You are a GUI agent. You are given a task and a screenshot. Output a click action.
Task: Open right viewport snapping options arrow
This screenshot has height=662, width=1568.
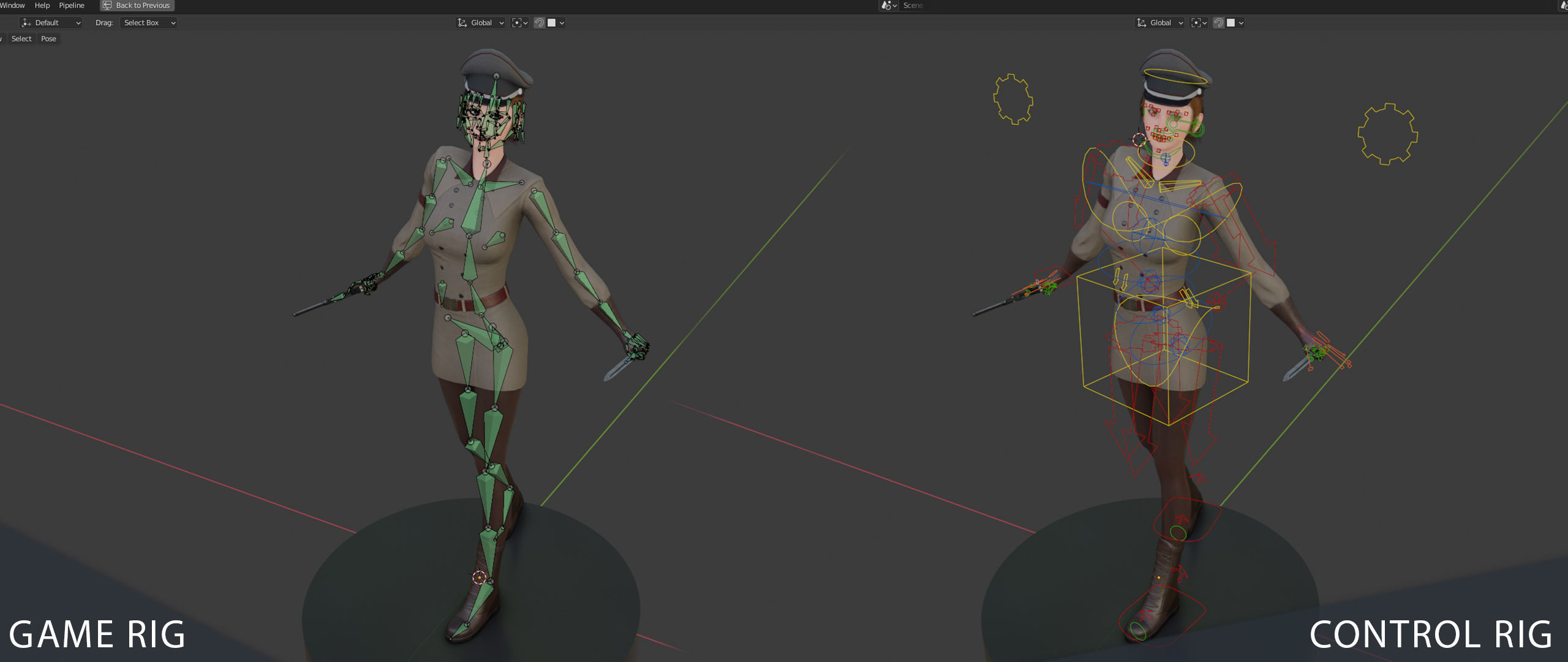[x=1242, y=23]
